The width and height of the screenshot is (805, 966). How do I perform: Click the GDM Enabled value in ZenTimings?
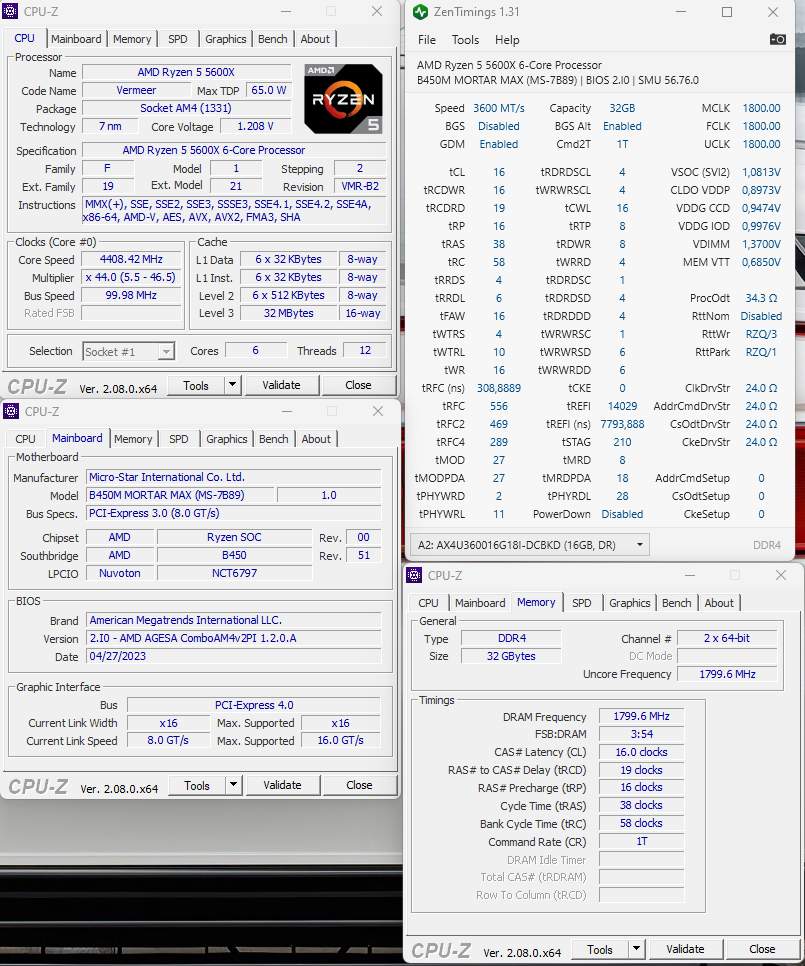(499, 144)
